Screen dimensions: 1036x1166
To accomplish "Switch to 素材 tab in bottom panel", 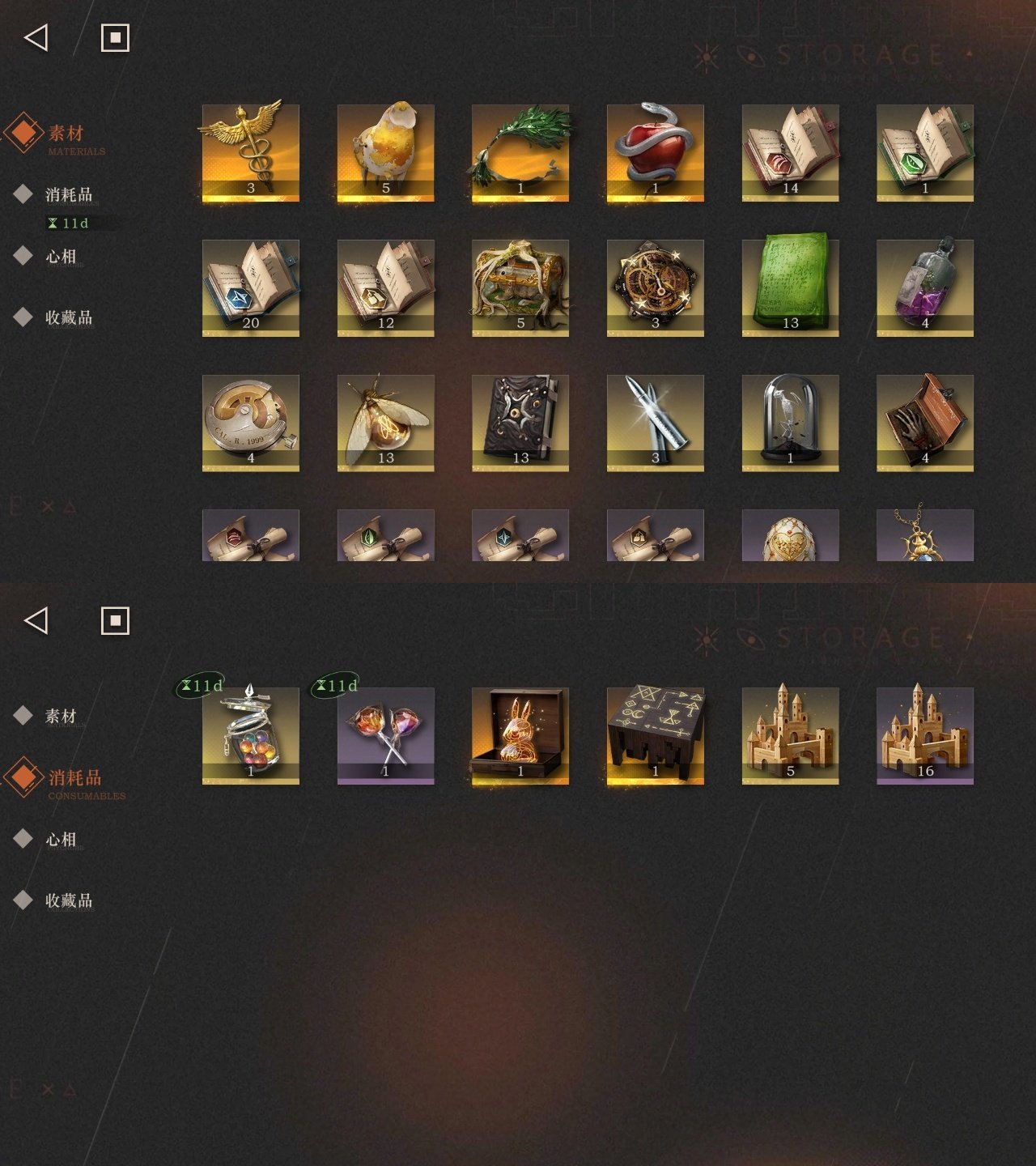I will click(61, 717).
